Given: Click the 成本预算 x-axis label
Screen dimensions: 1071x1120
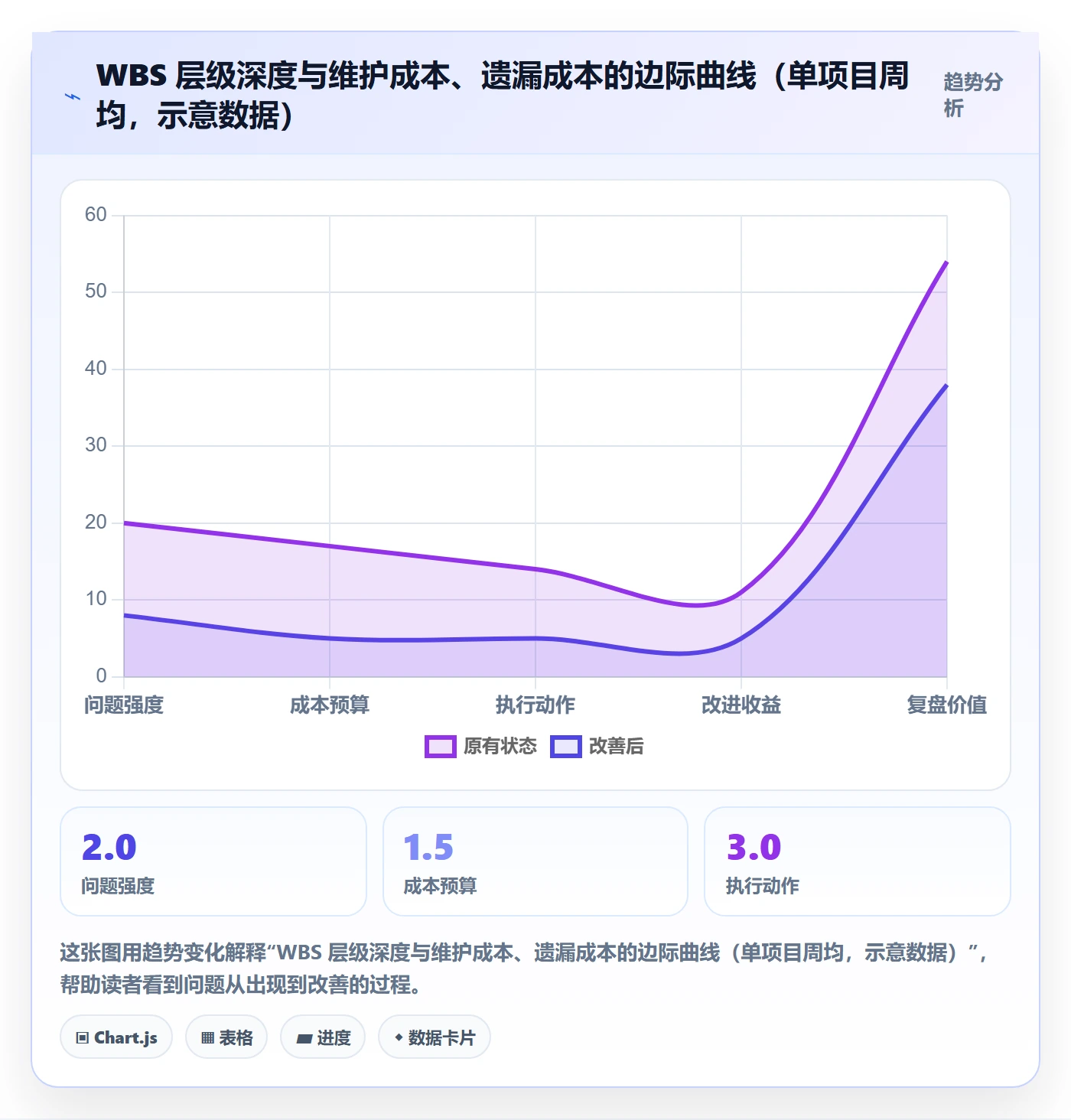Looking at the screenshot, I should (x=330, y=705).
